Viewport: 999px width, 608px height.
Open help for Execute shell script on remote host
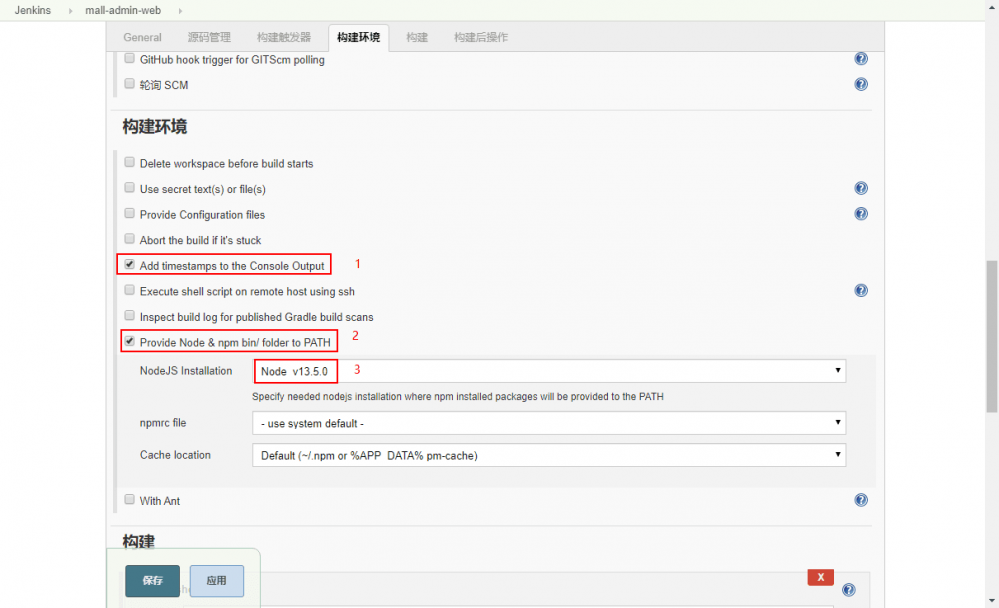pos(861,291)
